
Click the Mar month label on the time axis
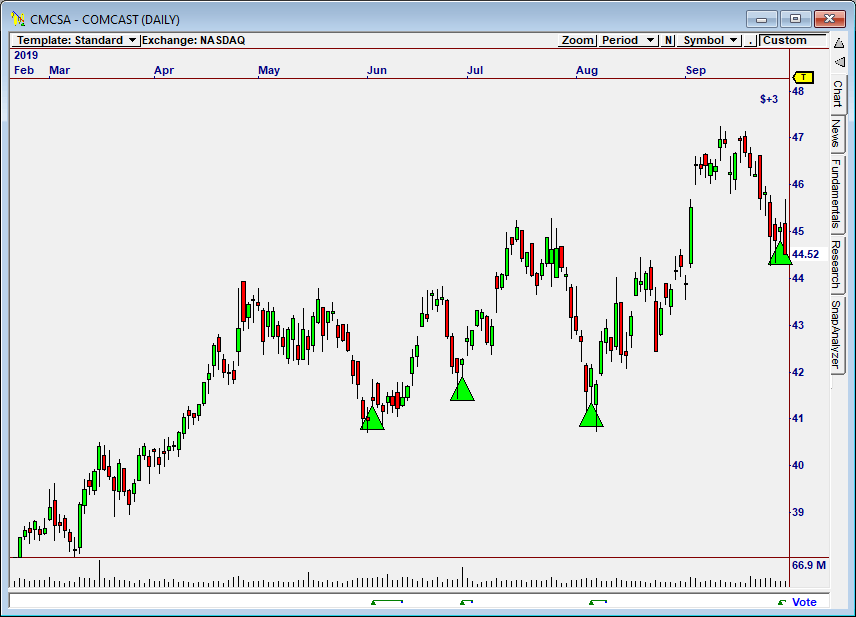(60, 70)
